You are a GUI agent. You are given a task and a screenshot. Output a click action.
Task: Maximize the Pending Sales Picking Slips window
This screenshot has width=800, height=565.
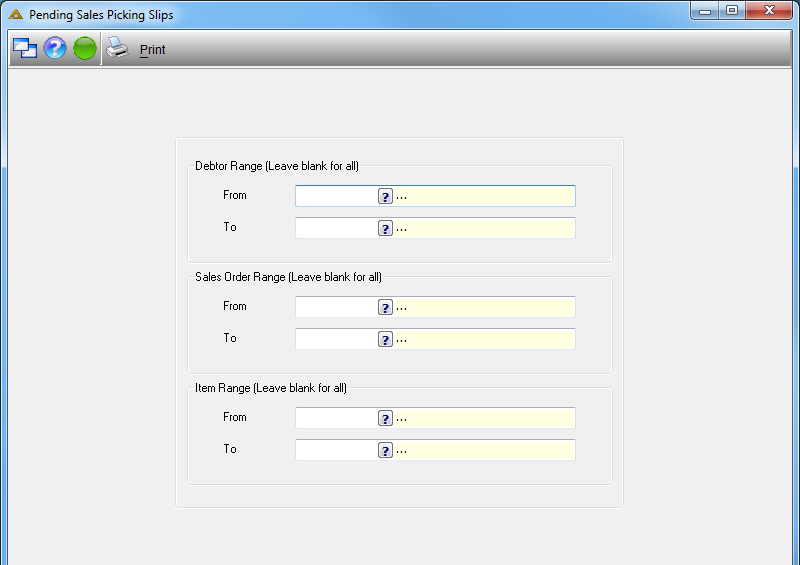pos(732,10)
